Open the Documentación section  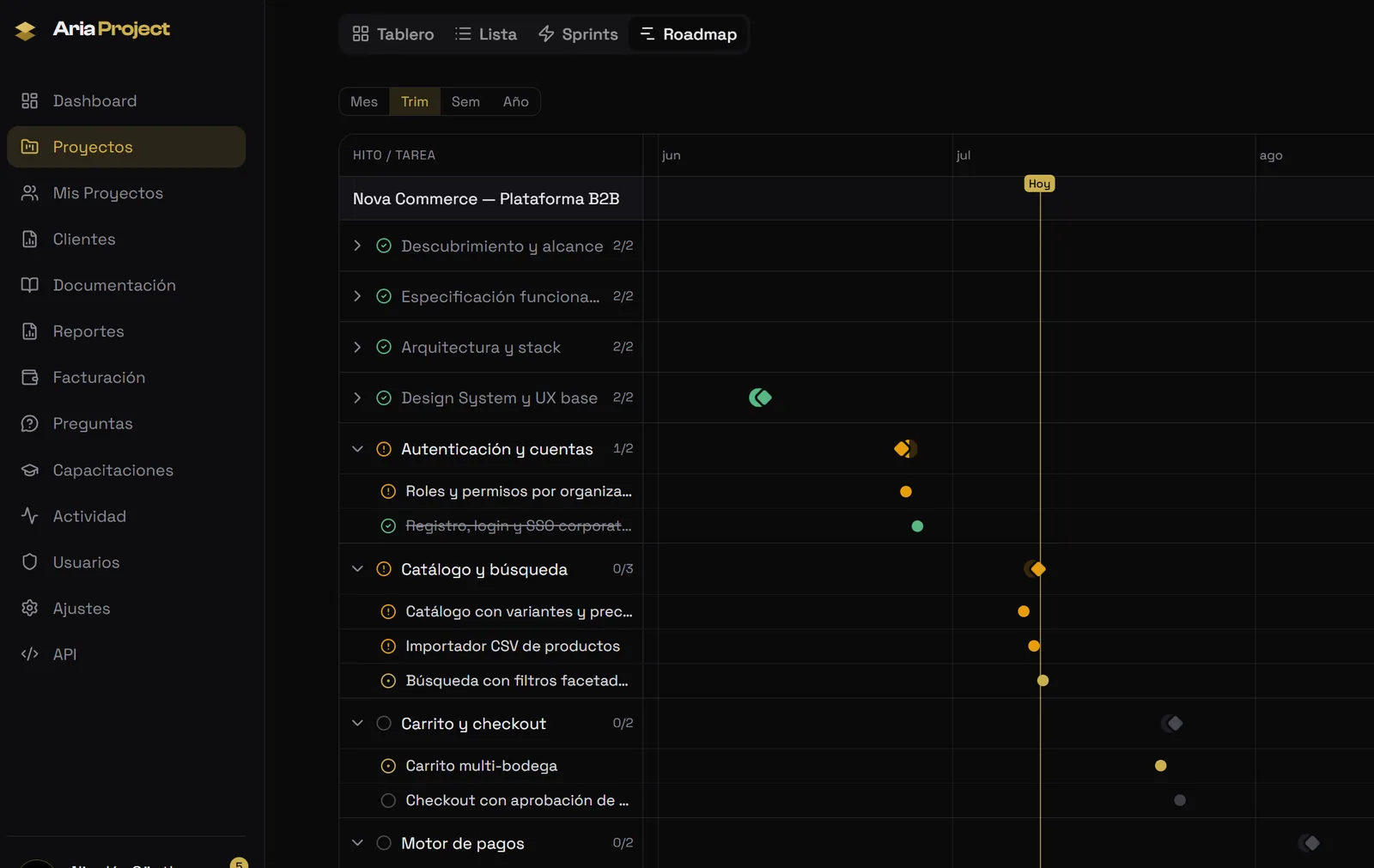126,285
